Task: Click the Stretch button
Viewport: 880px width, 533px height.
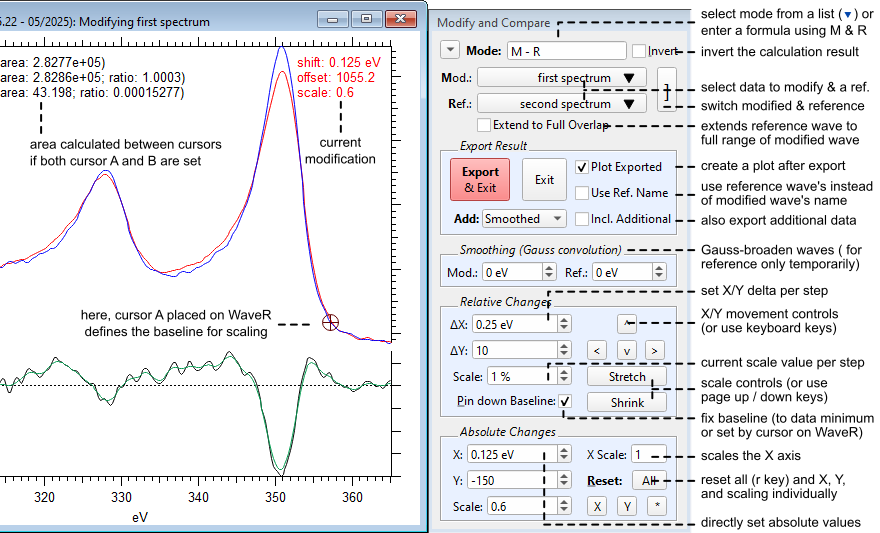Action: pyautogui.click(x=627, y=376)
